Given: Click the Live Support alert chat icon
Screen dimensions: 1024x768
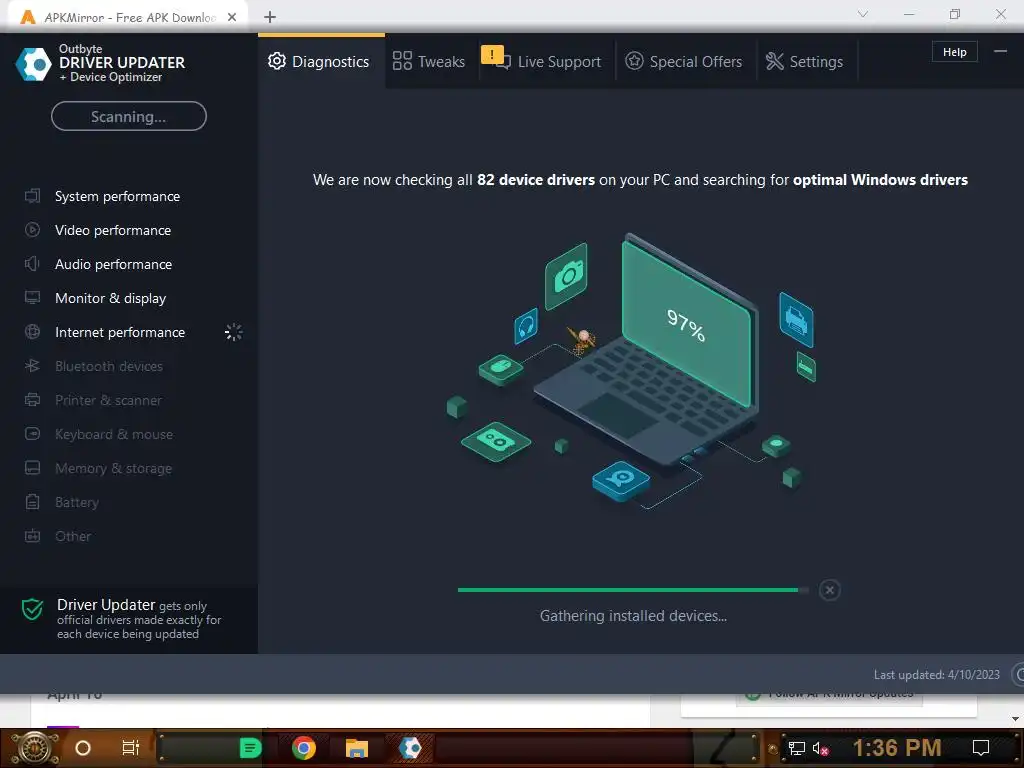Looking at the screenshot, I should point(496,57).
